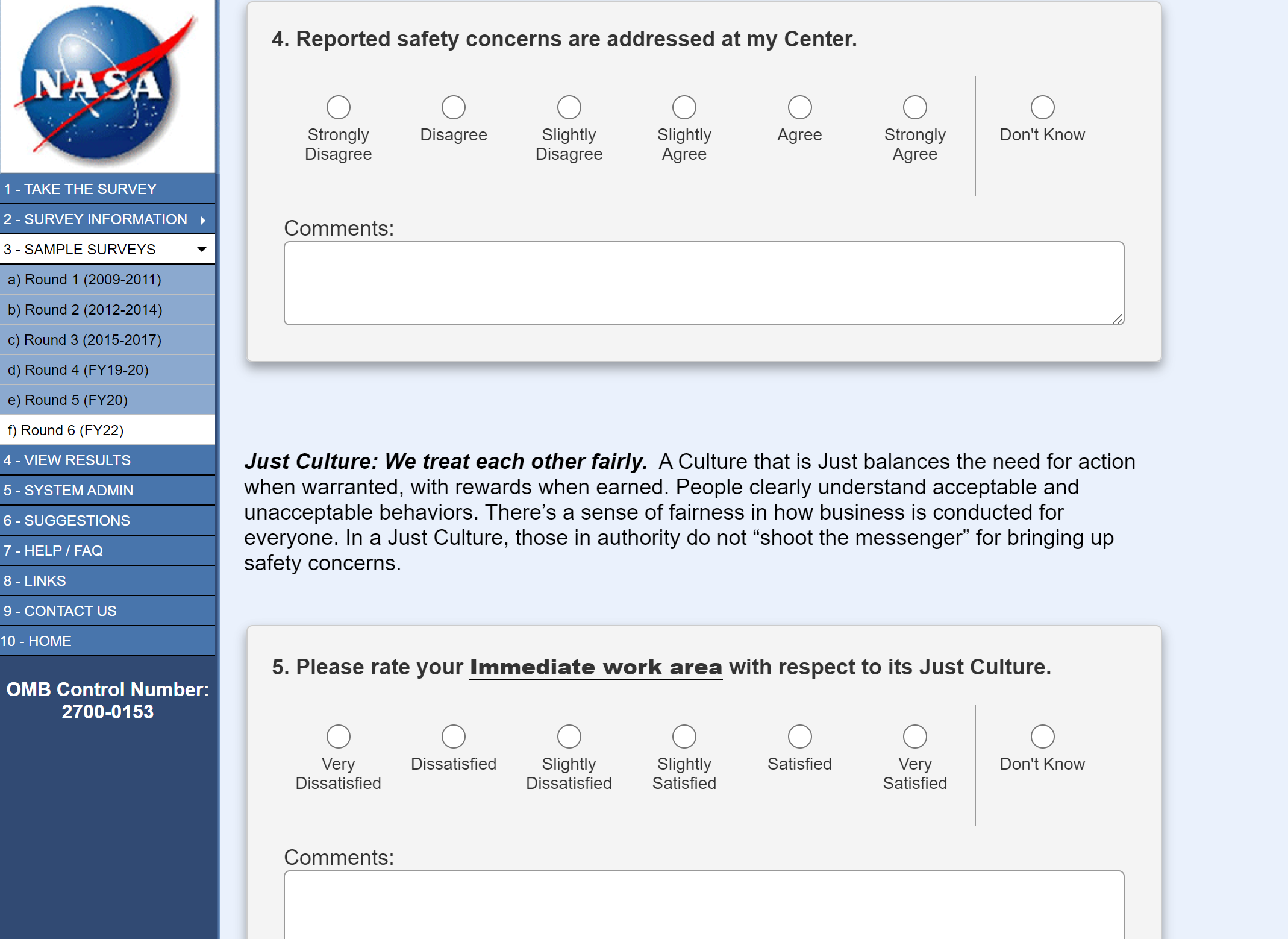Select Don't Know for question 4

tap(1042, 108)
